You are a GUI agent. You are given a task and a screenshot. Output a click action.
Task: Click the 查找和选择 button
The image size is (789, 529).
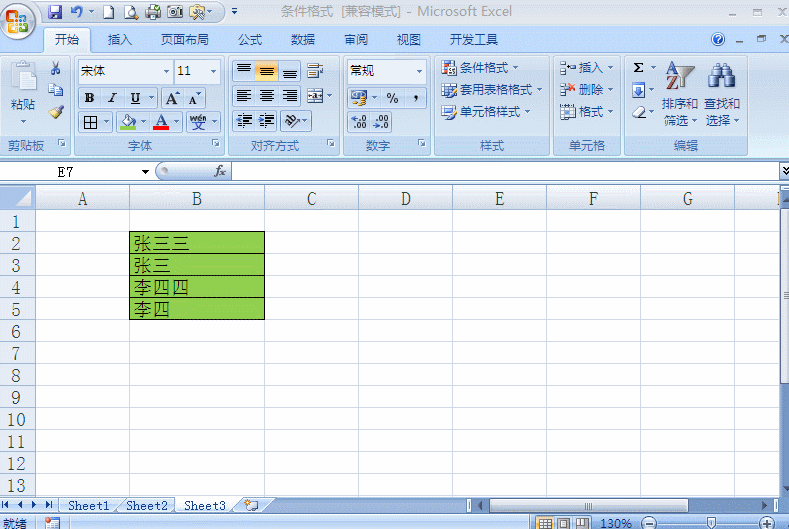722,94
